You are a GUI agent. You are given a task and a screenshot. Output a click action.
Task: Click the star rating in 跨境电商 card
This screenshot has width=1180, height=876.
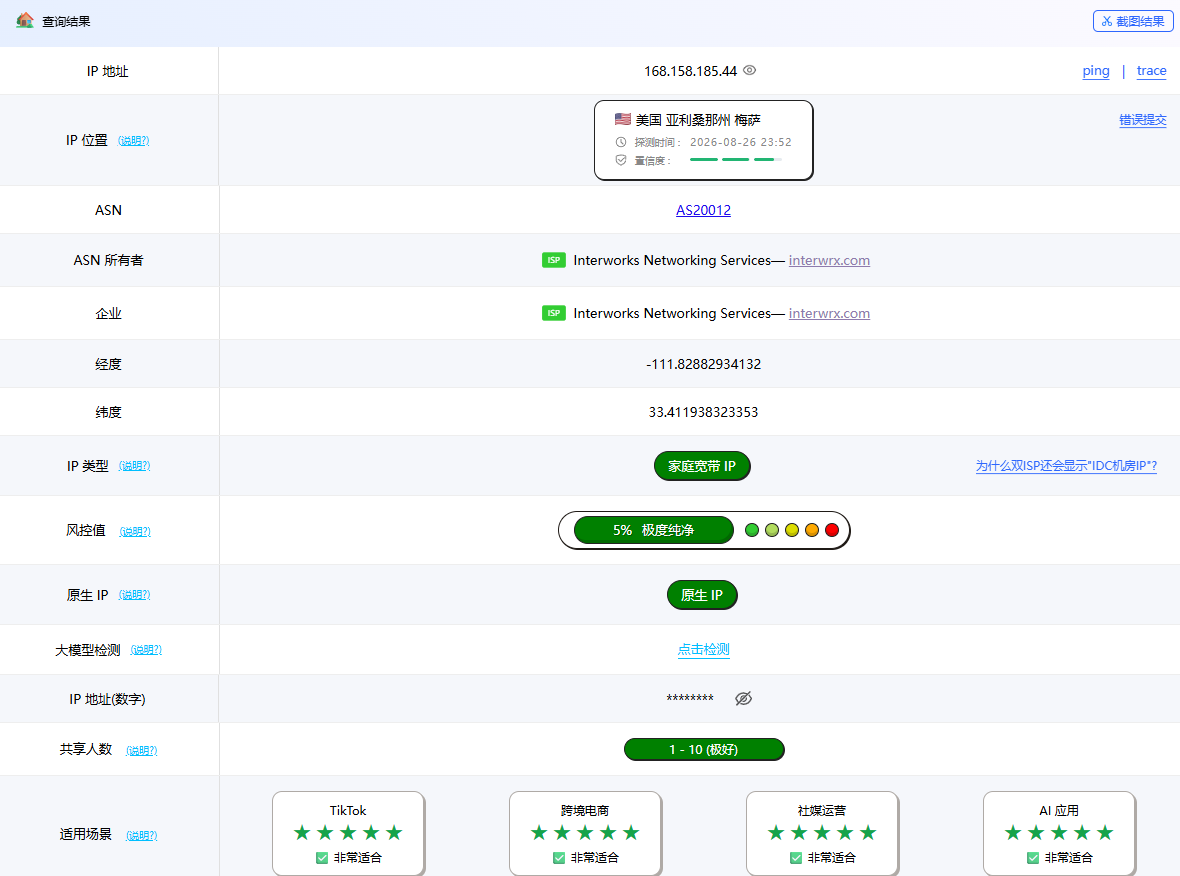pos(585,832)
